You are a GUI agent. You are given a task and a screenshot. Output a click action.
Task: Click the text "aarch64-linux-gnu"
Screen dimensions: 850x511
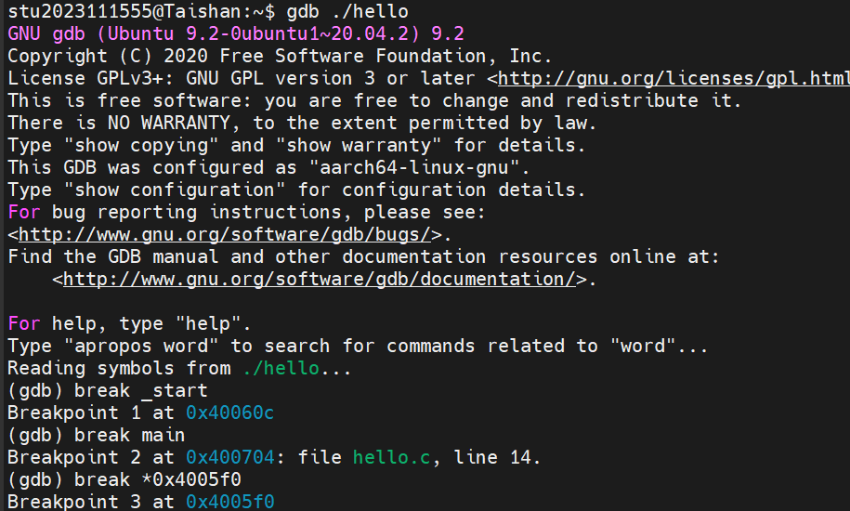(414, 167)
